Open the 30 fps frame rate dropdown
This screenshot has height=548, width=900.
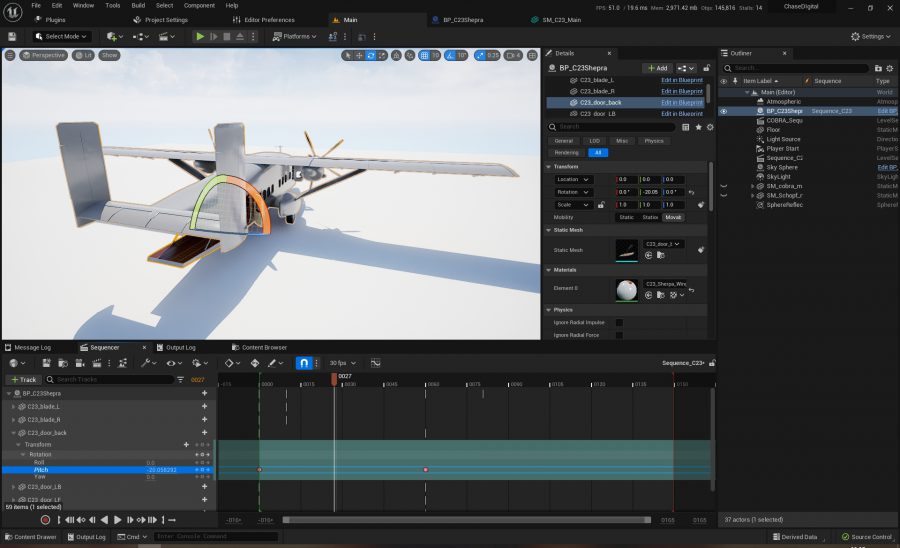click(339, 363)
